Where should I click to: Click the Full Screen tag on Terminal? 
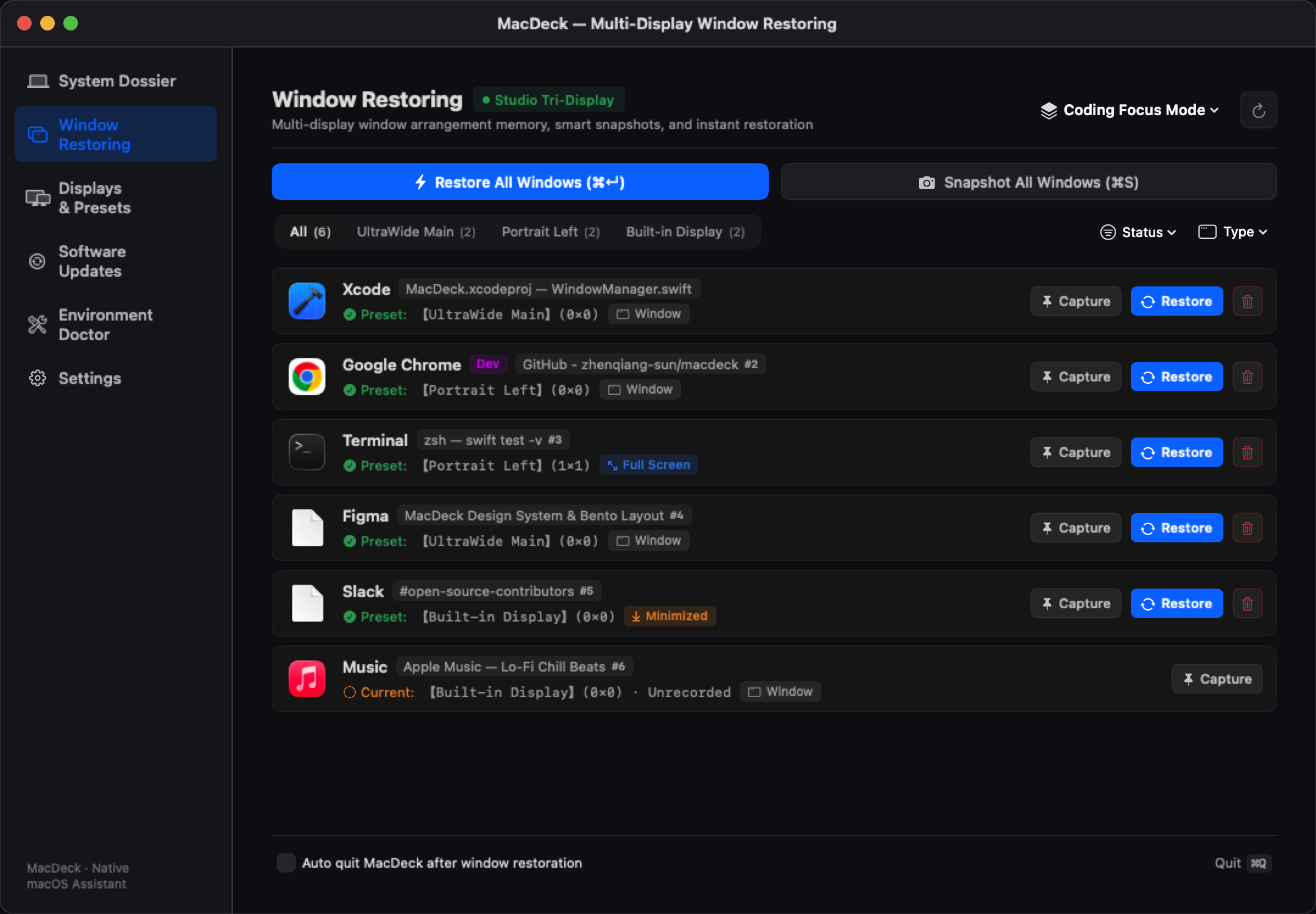[649, 465]
